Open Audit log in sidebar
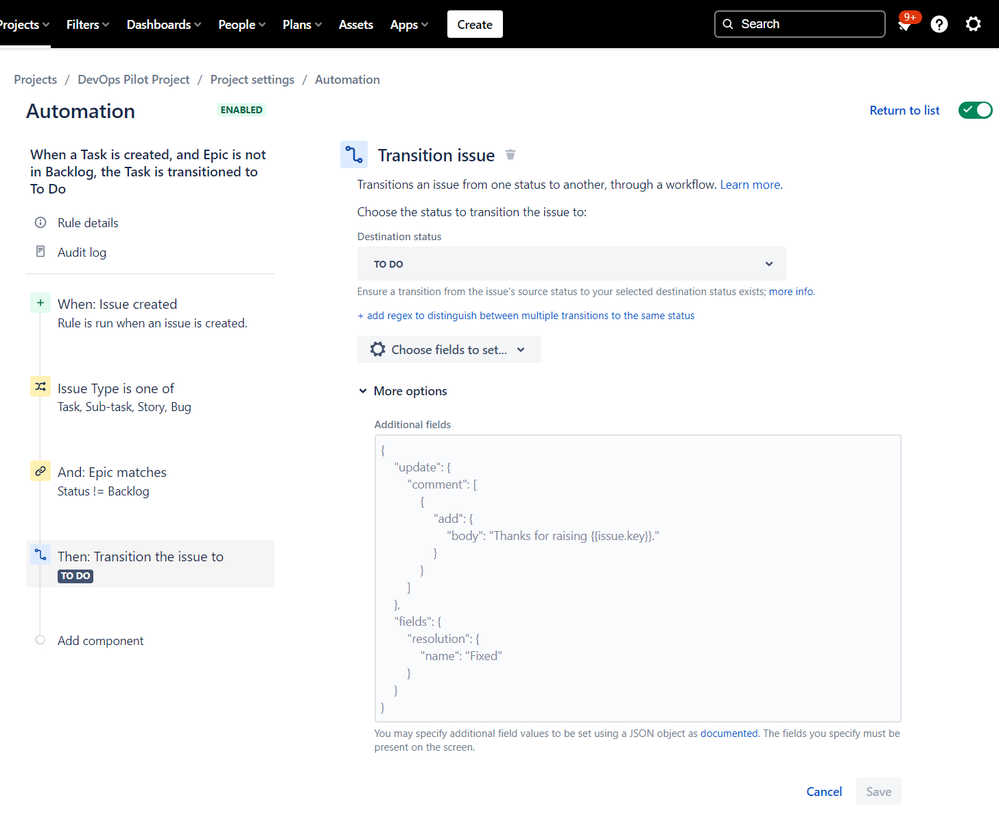 click(82, 252)
